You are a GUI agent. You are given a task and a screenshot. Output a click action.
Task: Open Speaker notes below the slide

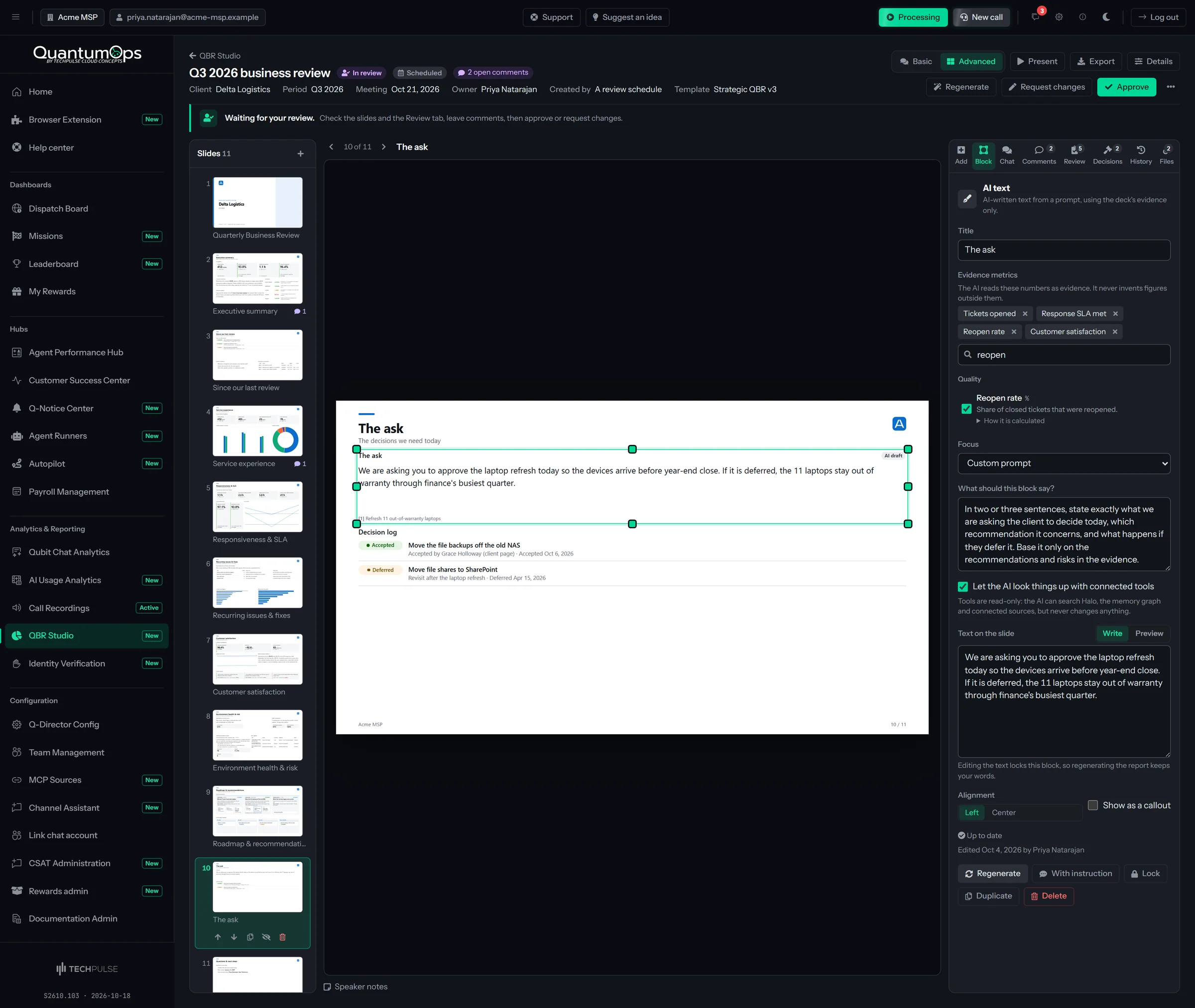(356, 987)
